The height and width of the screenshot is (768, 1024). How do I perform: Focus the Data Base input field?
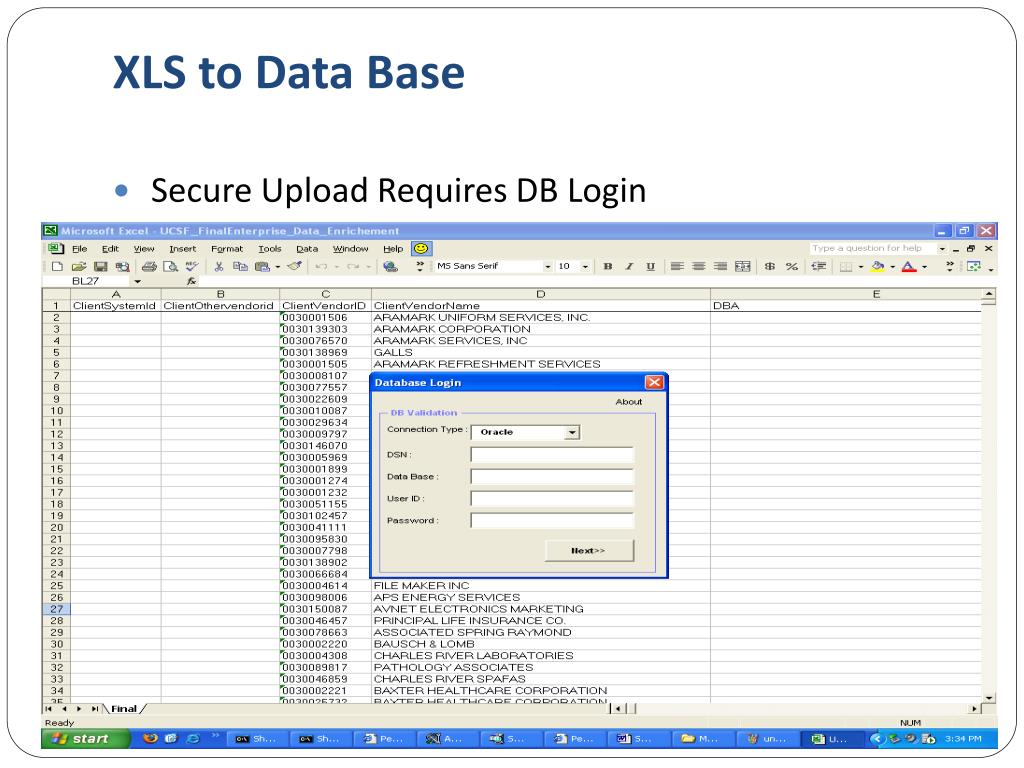coord(552,477)
